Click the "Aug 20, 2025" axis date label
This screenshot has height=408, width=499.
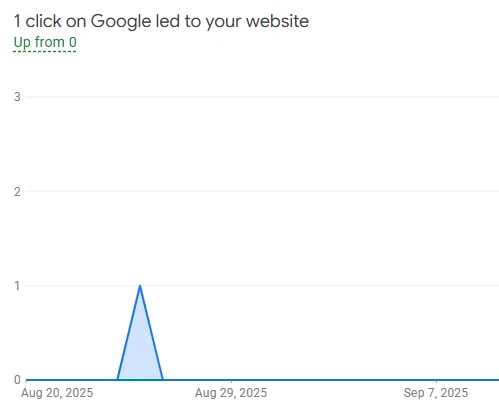point(57,393)
